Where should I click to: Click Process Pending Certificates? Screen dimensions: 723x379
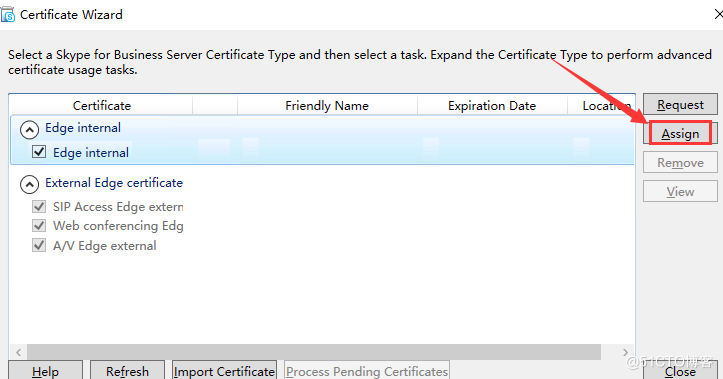point(367,371)
